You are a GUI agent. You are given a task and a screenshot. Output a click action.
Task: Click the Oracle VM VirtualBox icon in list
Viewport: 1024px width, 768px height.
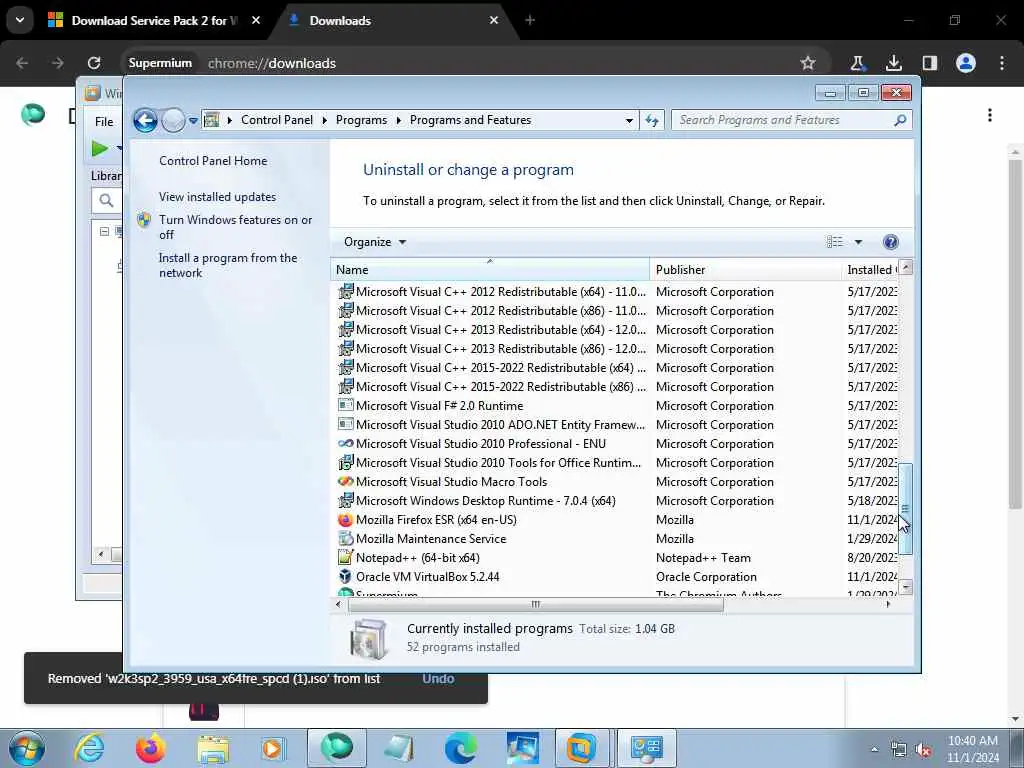[x=345, y=577]
